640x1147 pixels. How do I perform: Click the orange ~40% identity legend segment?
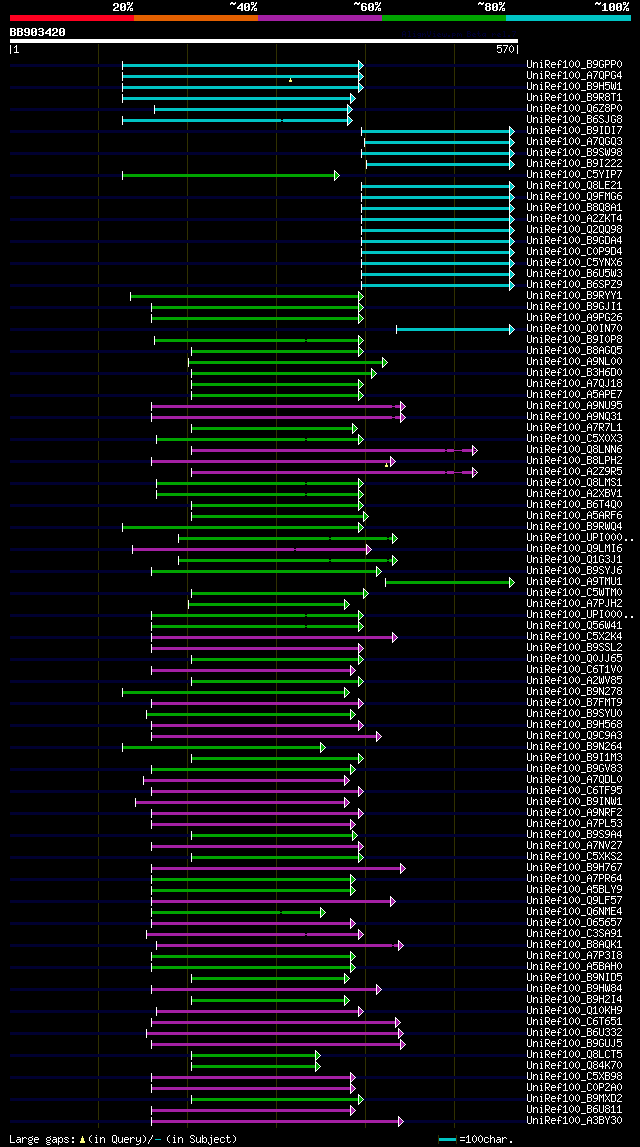click(196, 18)
